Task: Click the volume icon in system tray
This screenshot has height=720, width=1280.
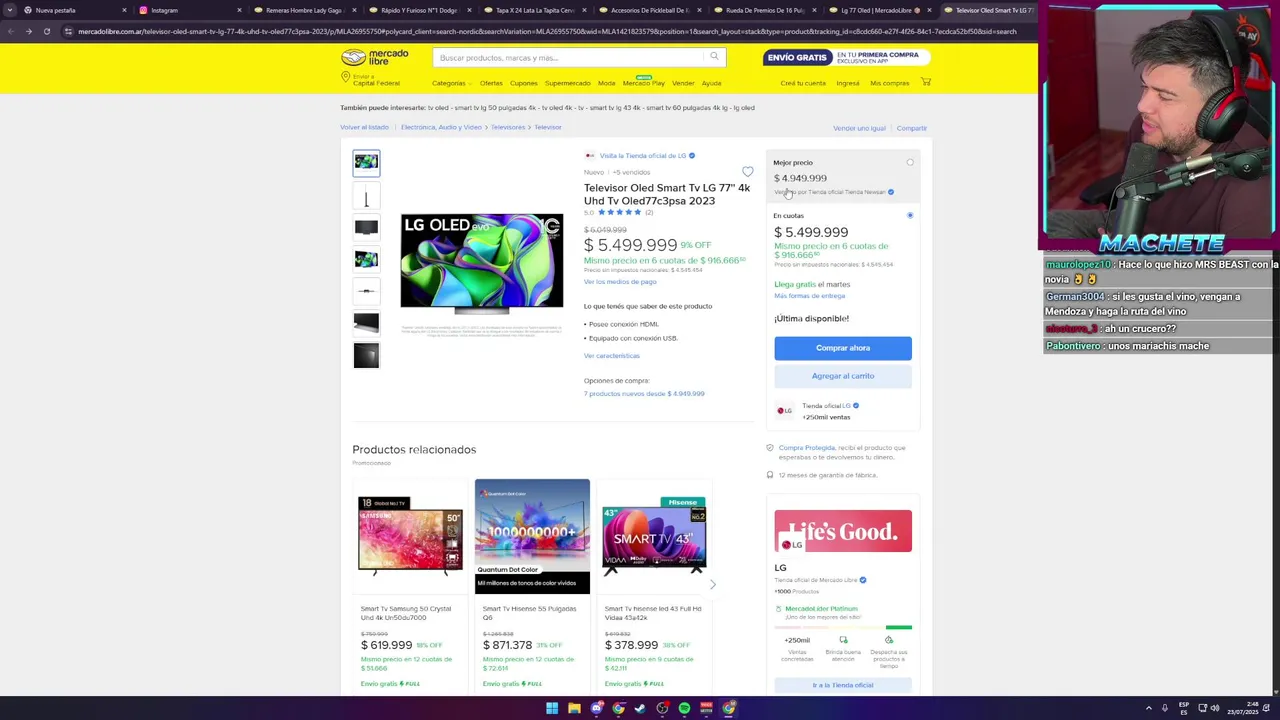Action: click(1215, 708)
